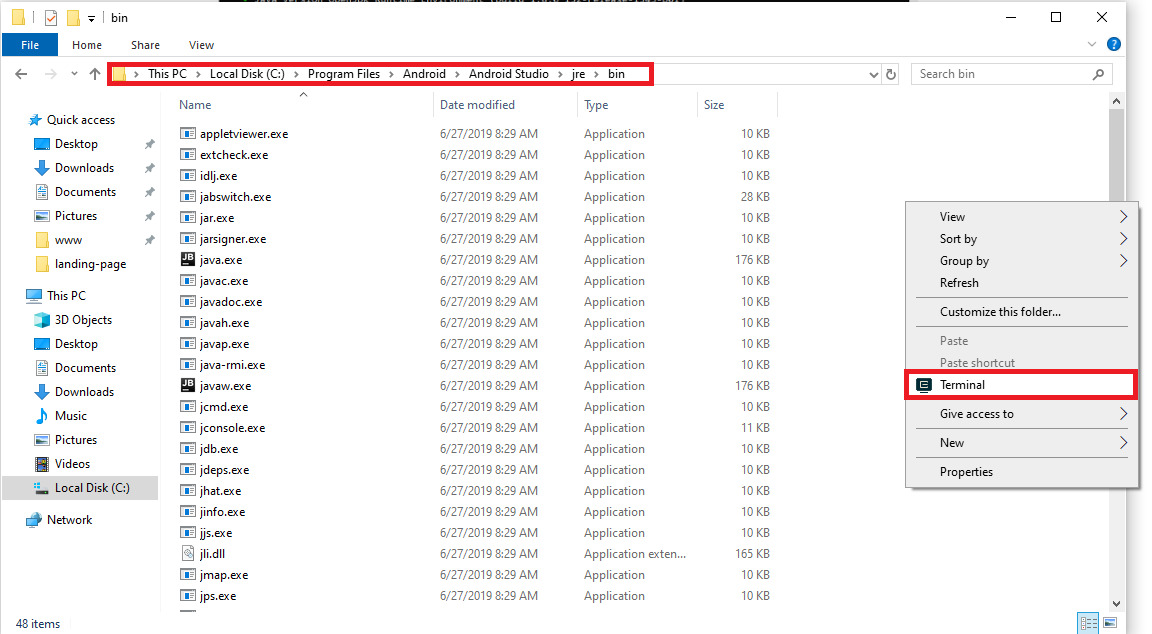Switch to large icons view in status bar
Viewport: 1152px width, 634px height.
click(1110, 623)
